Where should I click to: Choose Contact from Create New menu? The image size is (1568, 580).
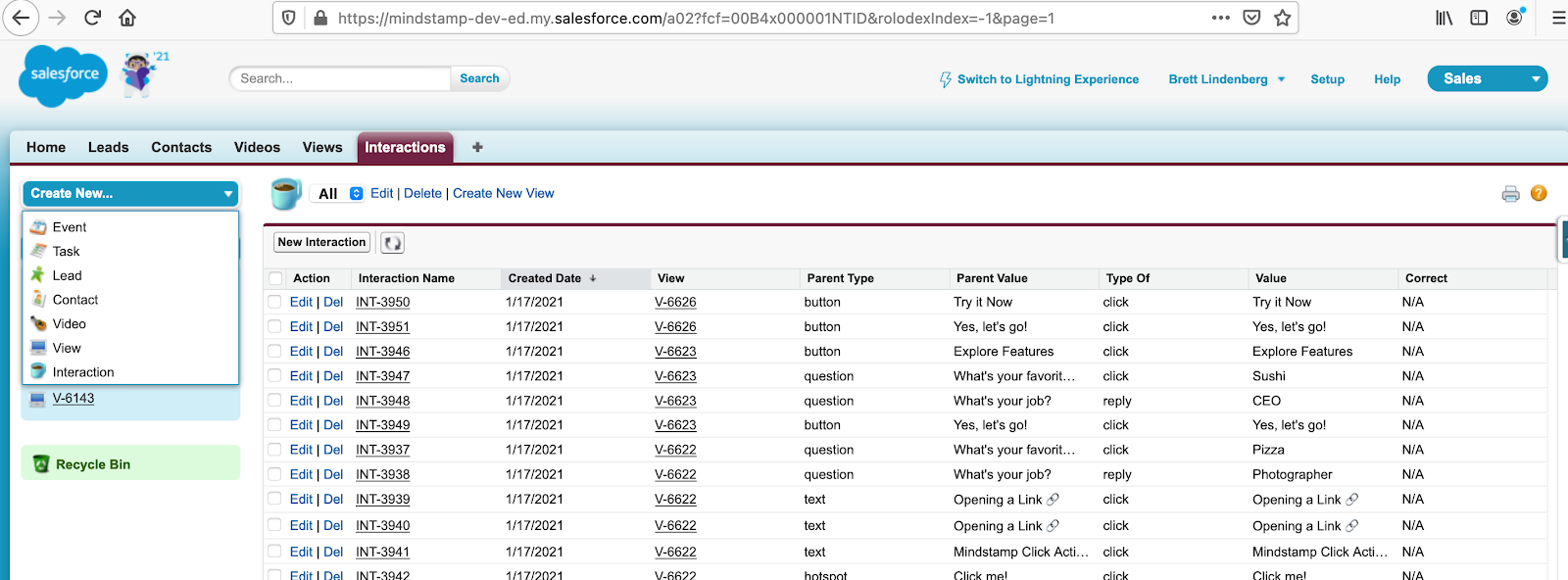click(75, 300)
